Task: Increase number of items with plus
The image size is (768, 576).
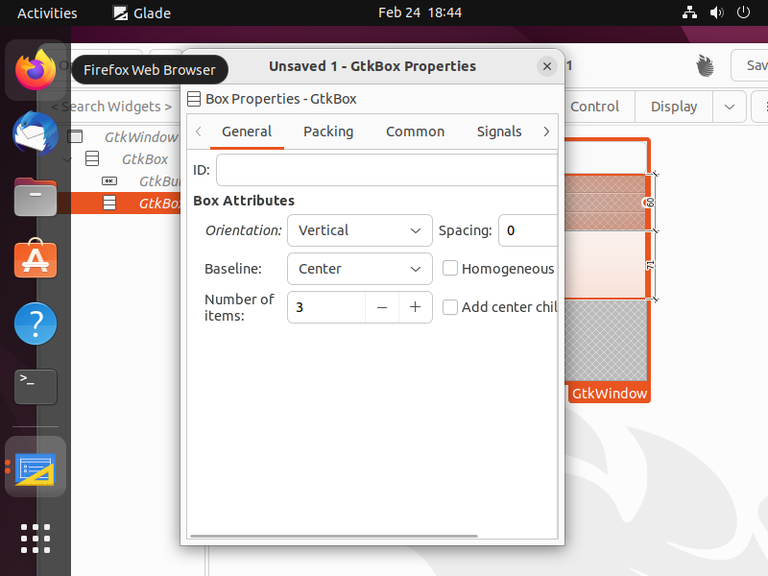Action: tap(415, 307)
